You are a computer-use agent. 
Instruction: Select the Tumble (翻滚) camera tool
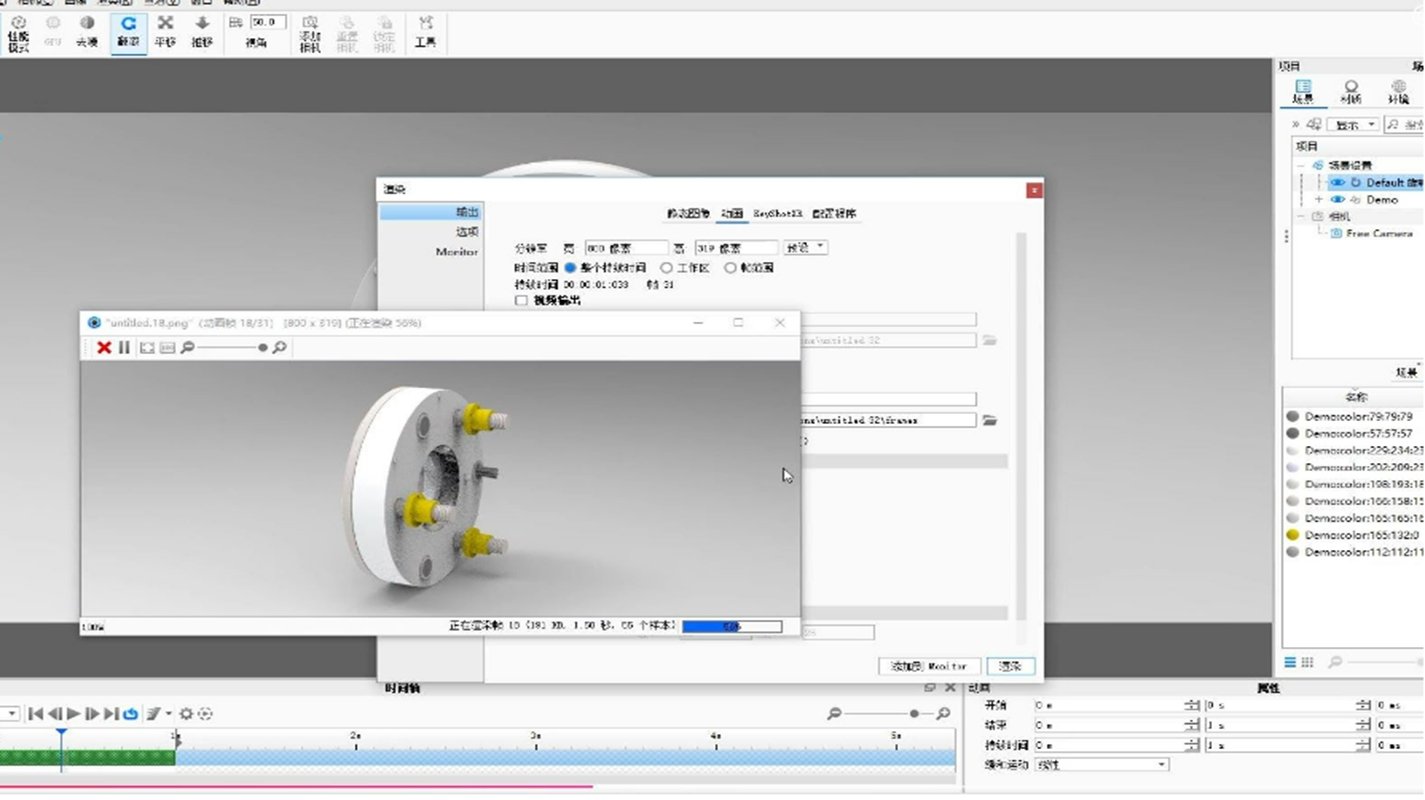pyautogui.click(x=128, y=32)
